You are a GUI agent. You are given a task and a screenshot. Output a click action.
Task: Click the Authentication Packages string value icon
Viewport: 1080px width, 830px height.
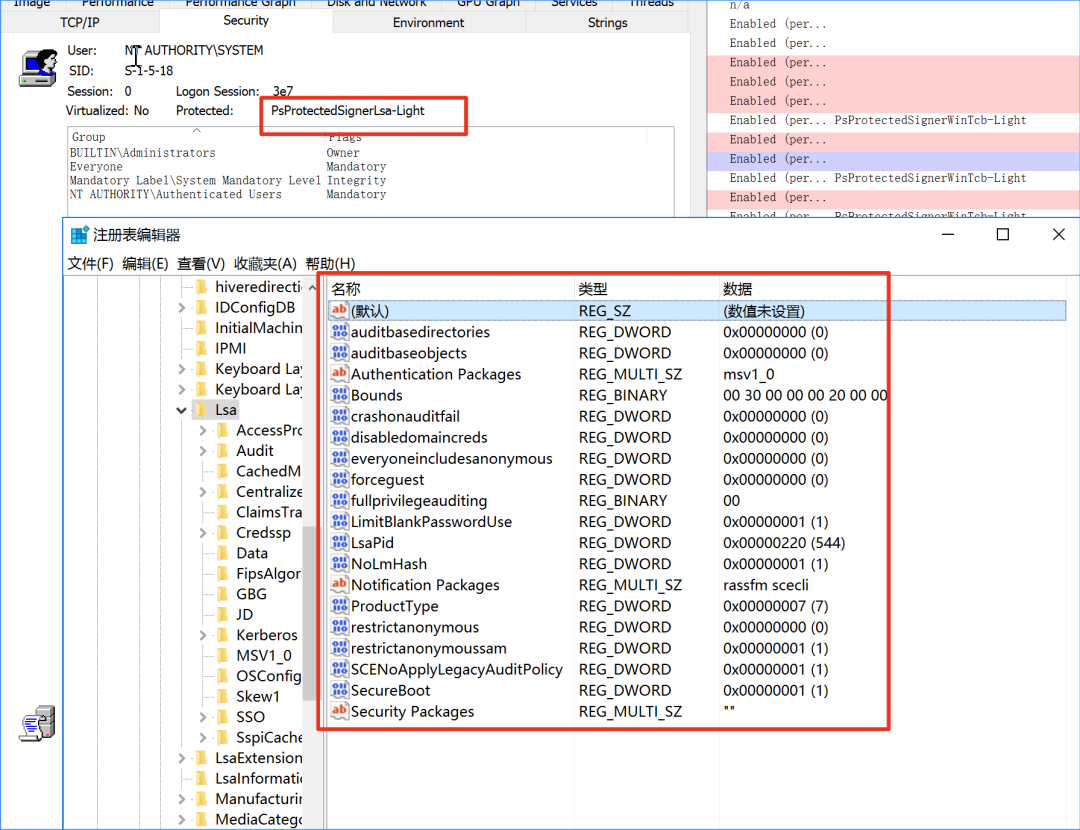(339, 374)
